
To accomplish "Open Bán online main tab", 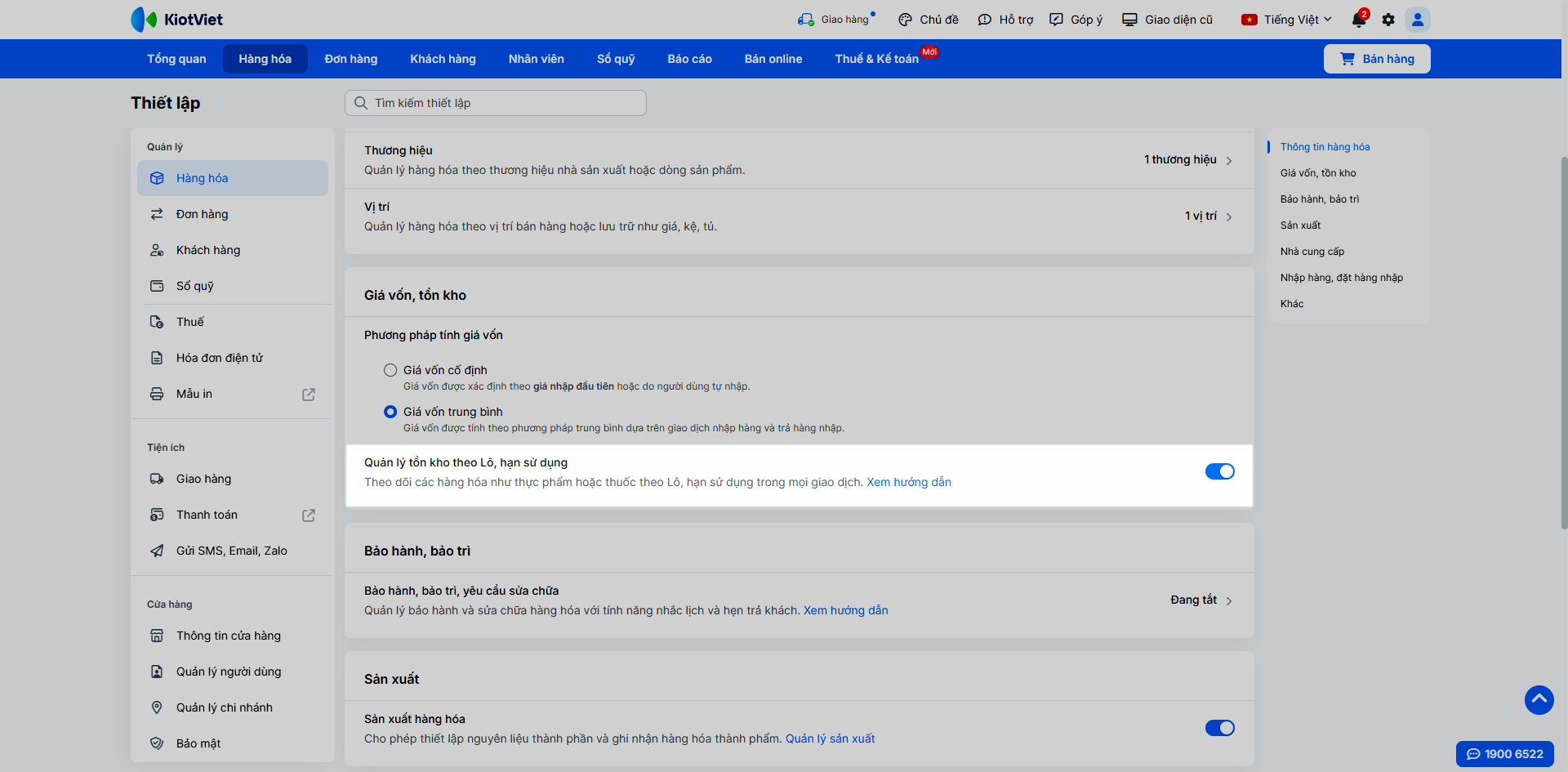I will pyautogui.click(x=773, y=59).
